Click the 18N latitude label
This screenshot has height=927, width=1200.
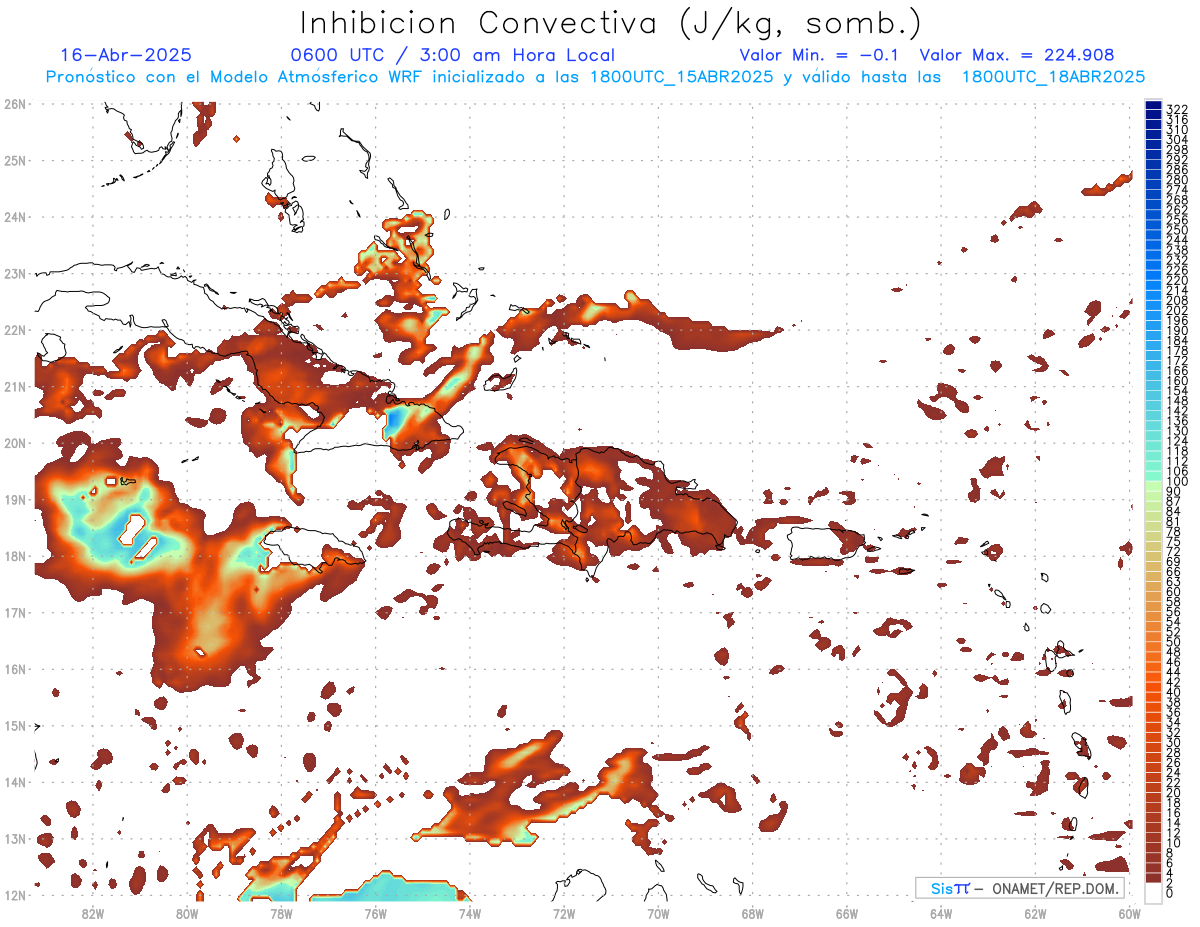pos(14,555)
